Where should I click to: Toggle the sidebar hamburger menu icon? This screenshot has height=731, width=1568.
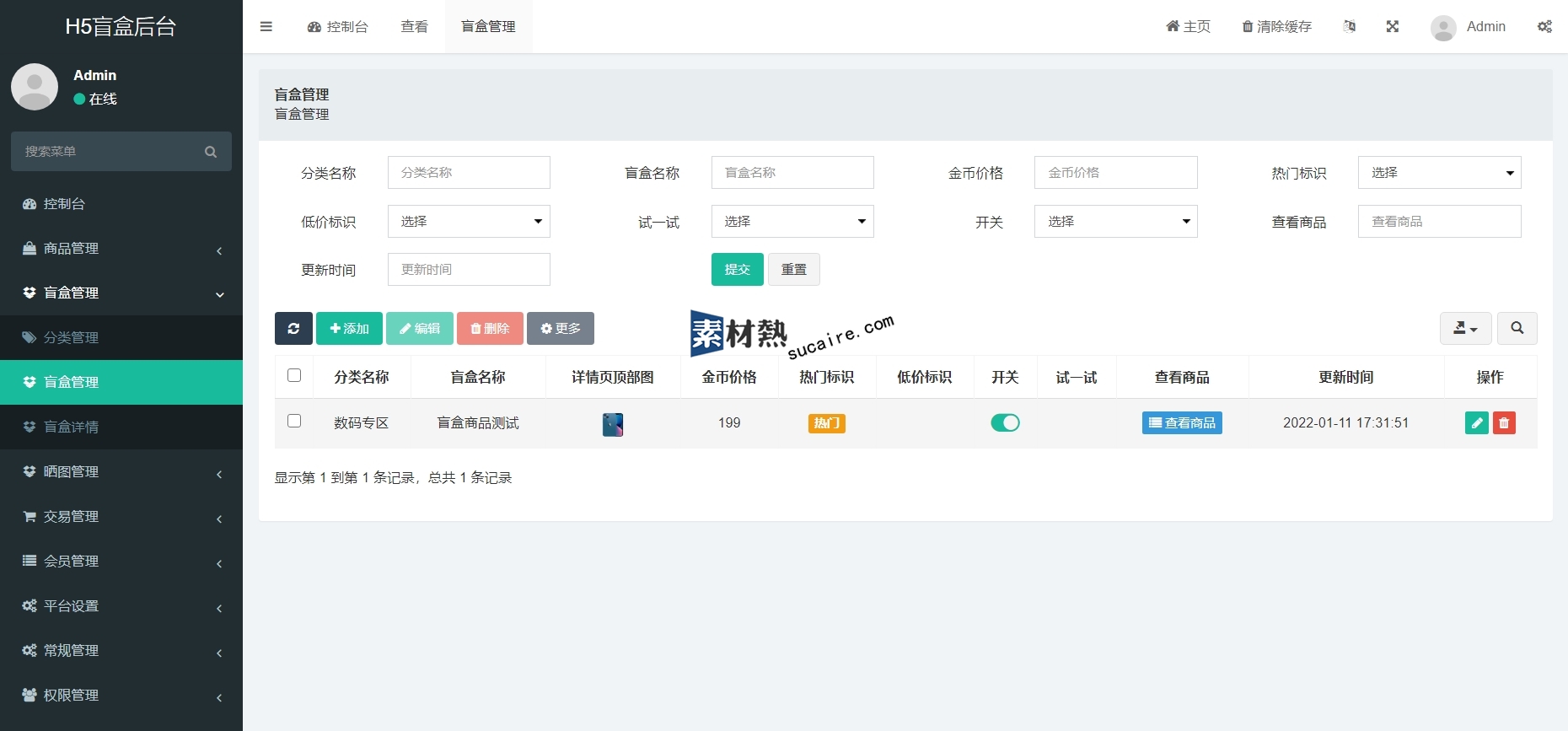266,26
